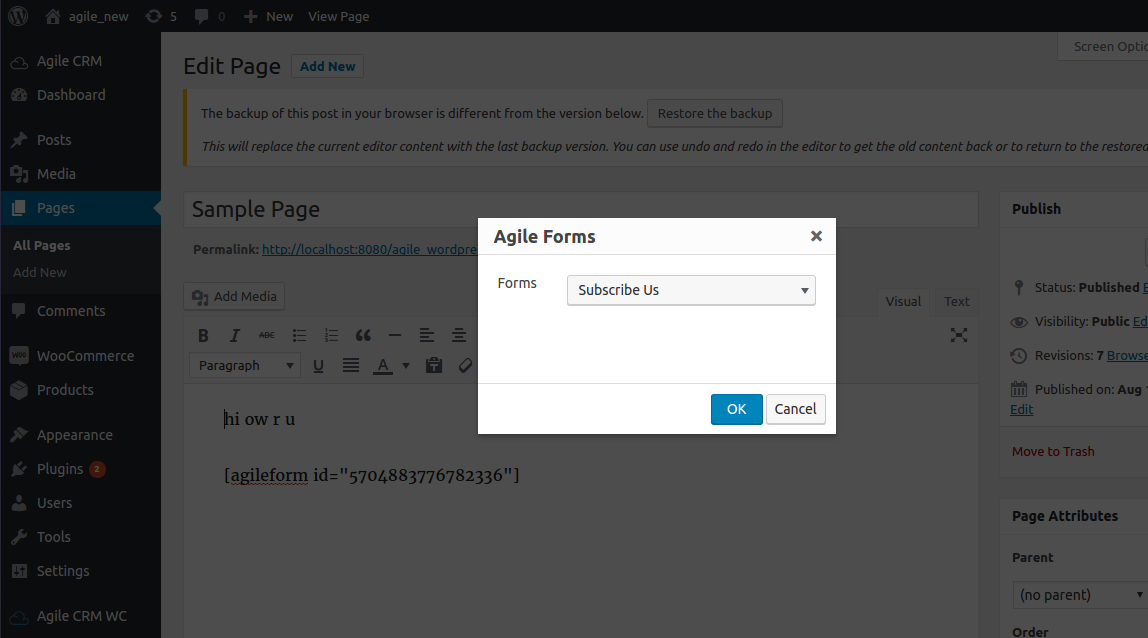The width and height of the screenshot is (1148, 638).
Task: Switch to the Visual editor tab
Action: point(903,301)
